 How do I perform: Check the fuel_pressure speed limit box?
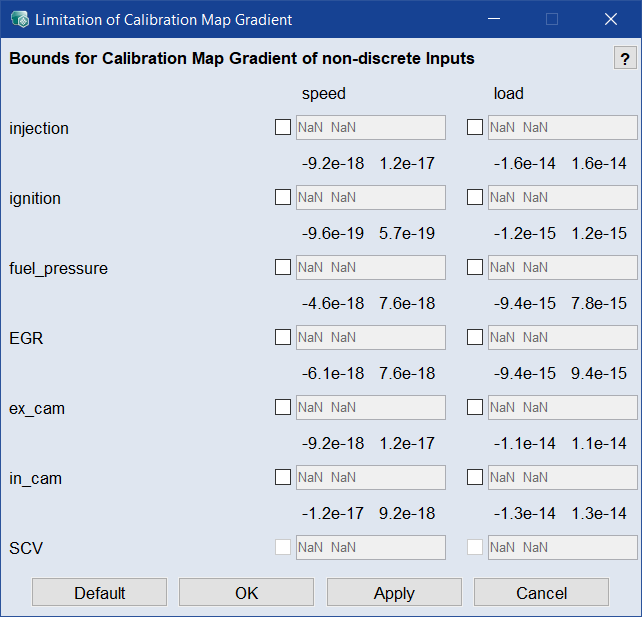[x=283, y=267]
